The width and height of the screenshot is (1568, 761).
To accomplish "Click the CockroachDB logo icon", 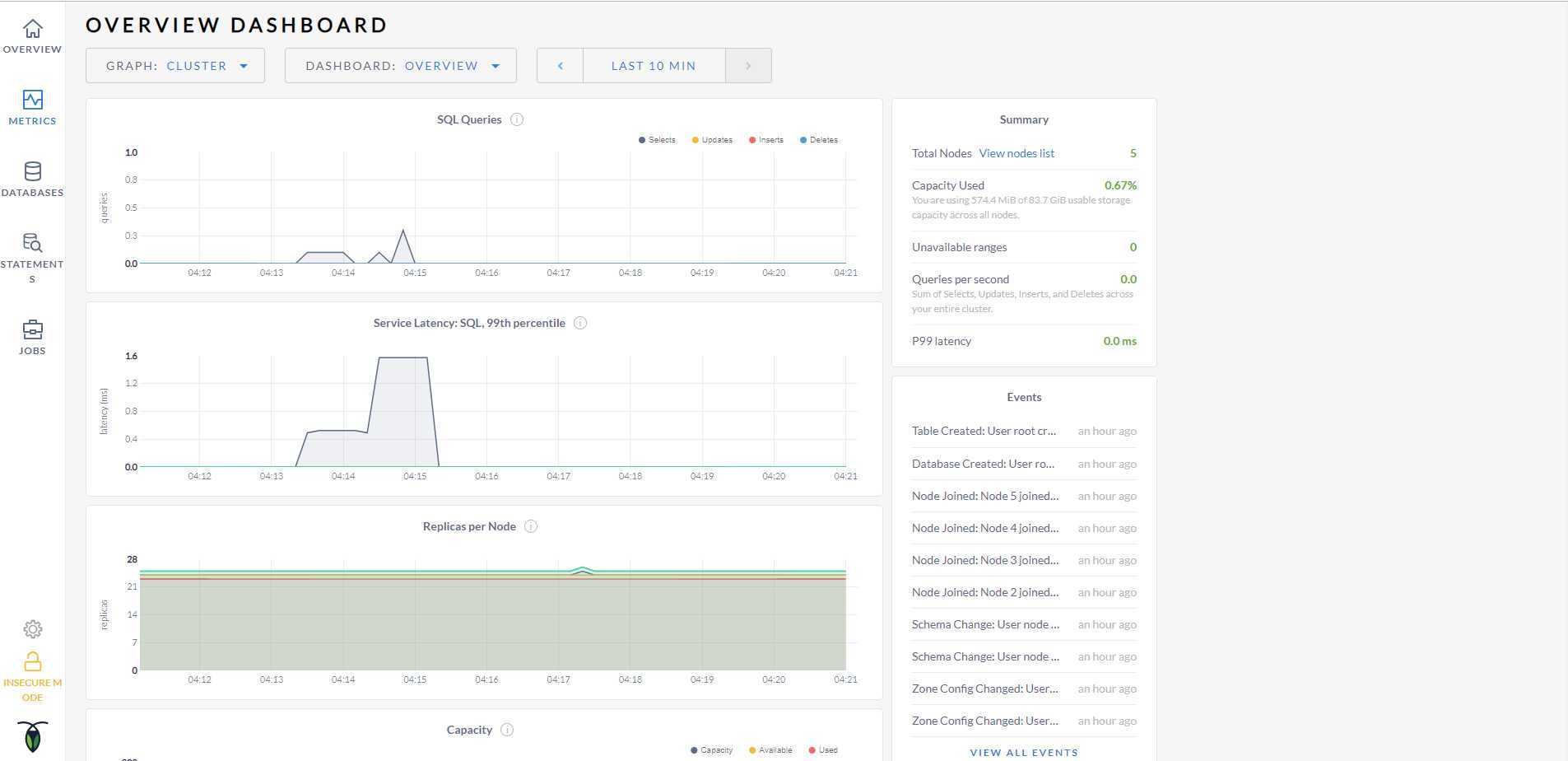I will coord(32,736).
